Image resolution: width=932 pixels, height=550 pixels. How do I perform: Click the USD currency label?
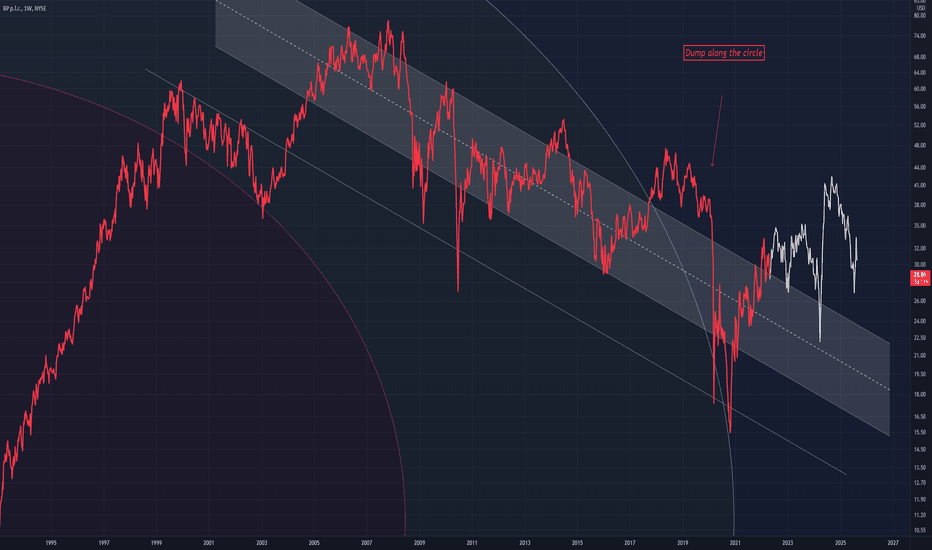(920, 8)
